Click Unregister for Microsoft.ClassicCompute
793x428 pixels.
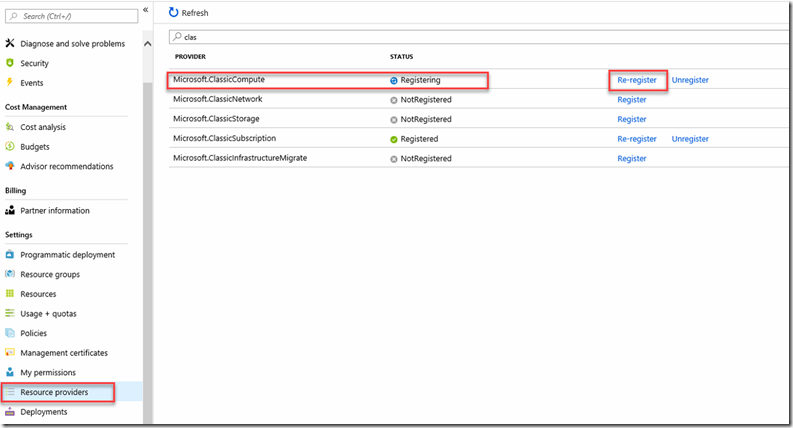coord(690,80)
